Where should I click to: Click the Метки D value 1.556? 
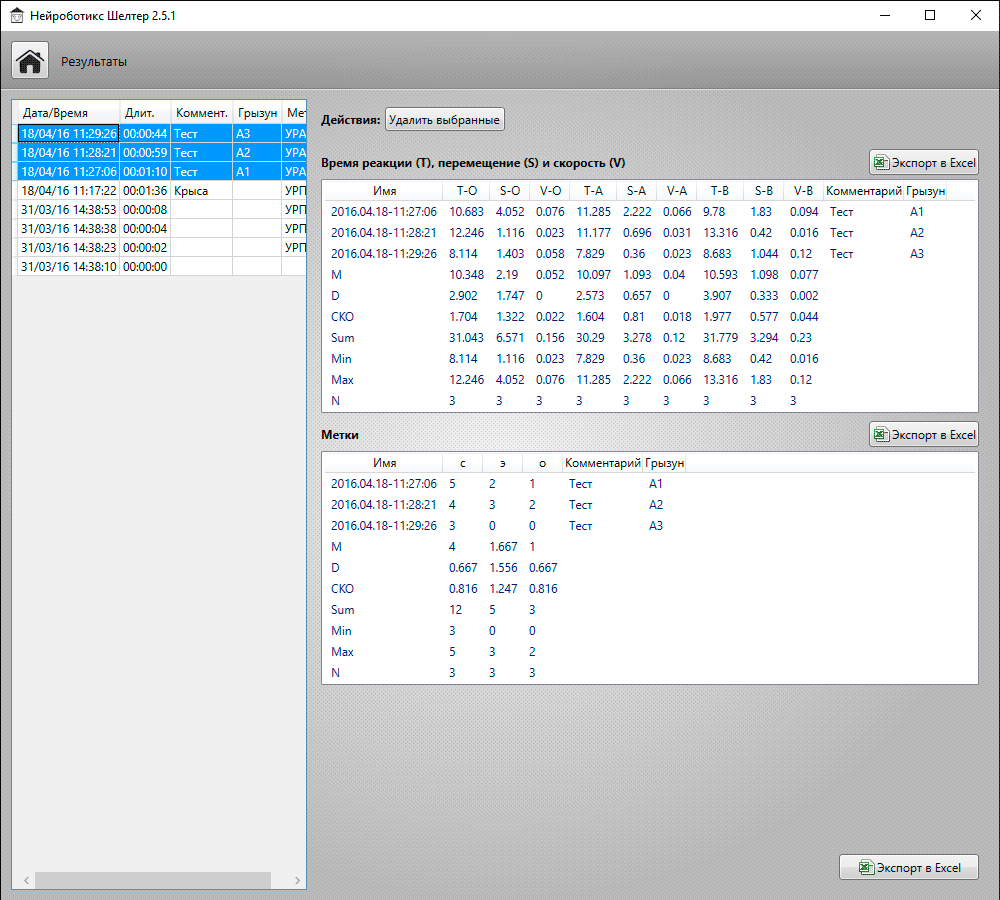[x=503, y=568]
